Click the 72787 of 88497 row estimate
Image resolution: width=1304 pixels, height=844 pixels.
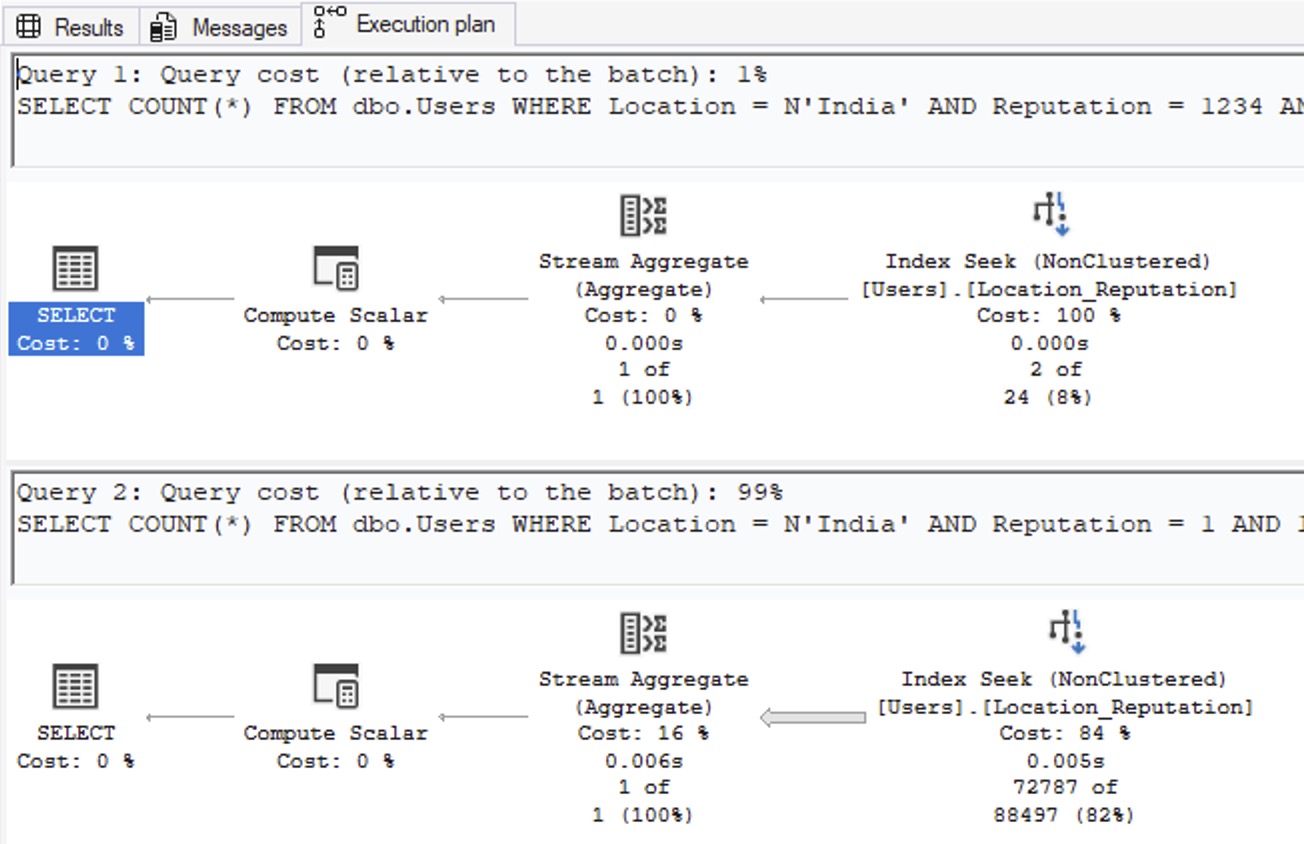click(x=1064, y=800)
